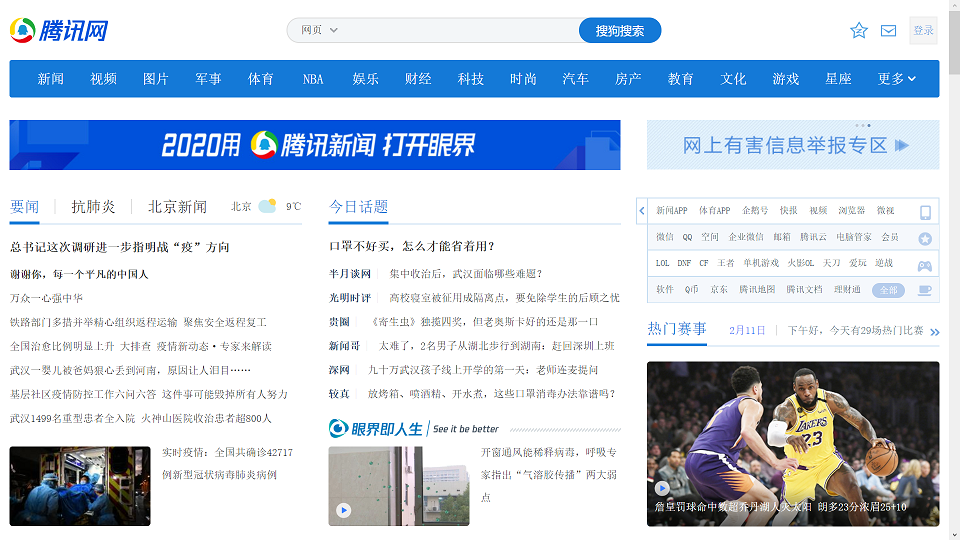Viewport: 960px width, 540px height.
Task: Open 图片 in the navigation bar
Action: [x=156, y=79]
